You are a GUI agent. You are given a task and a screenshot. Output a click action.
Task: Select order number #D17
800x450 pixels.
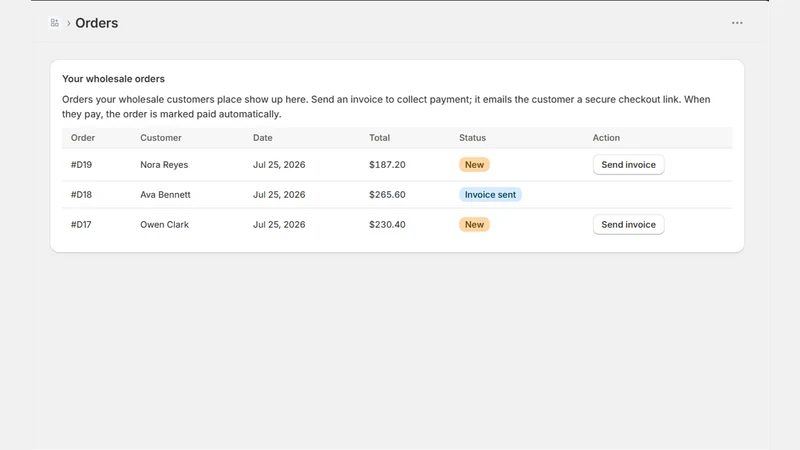(x=81, y=224)
